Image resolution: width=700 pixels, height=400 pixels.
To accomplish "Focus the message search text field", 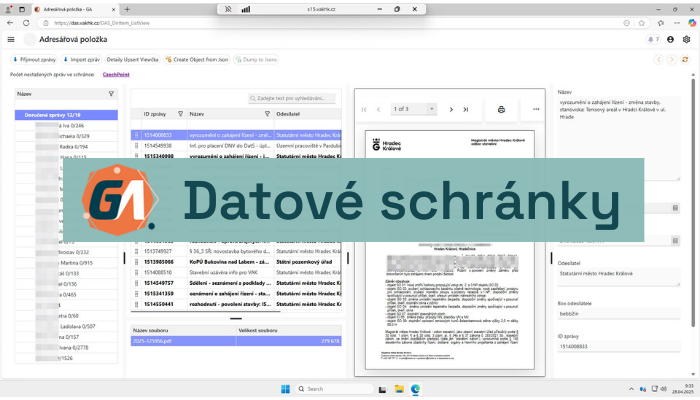I will click(292, 98).
